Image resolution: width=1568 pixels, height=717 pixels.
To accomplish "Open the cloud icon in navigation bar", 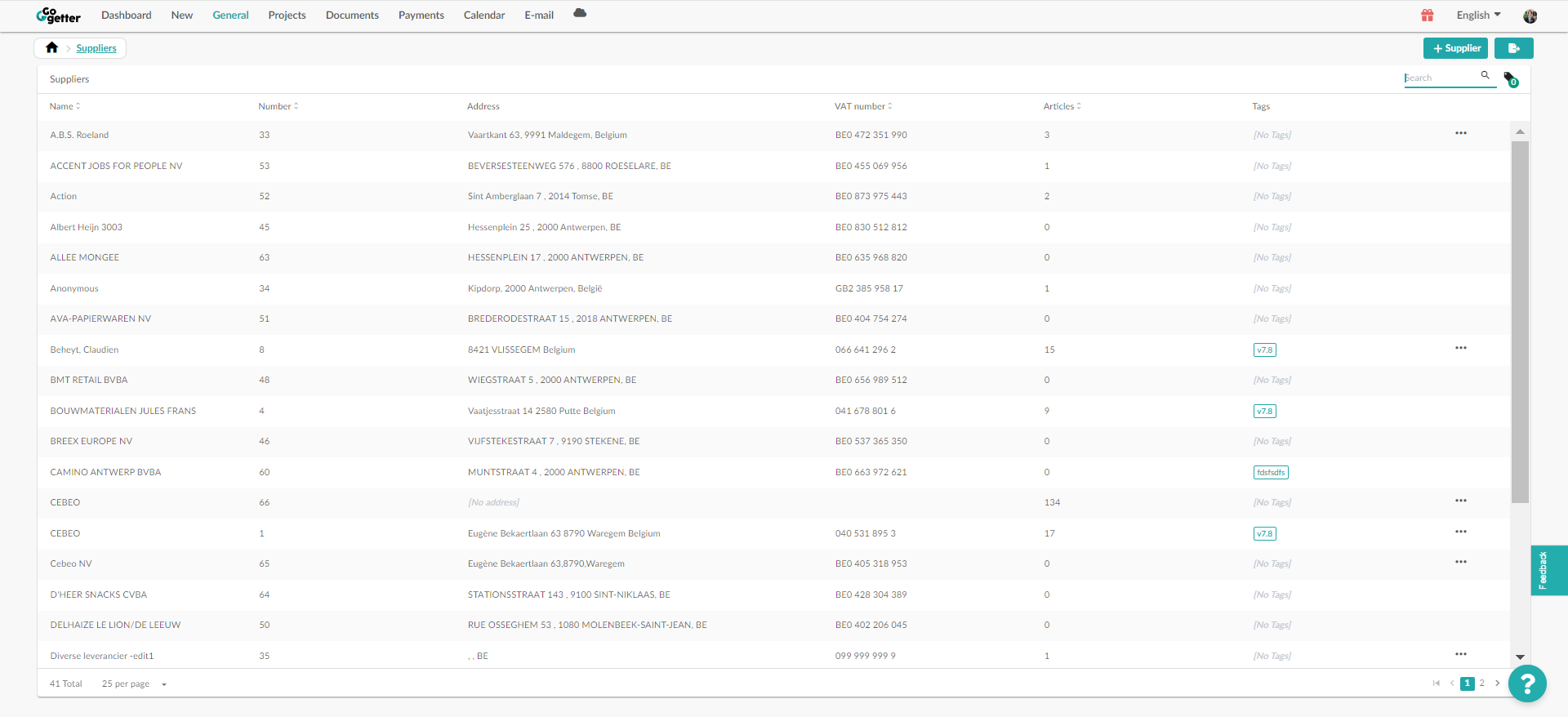I will [580, 13].
